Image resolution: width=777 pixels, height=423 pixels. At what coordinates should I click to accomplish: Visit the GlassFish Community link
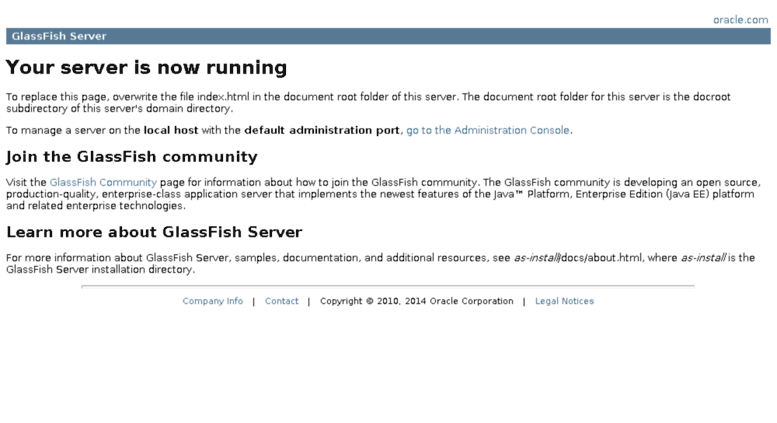coord(103,182)
